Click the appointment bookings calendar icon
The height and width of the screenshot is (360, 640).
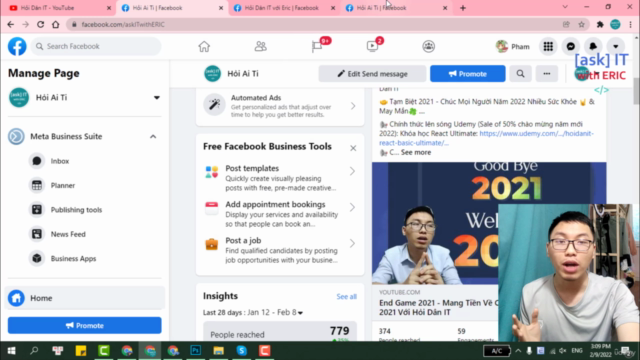pos(211,208)
